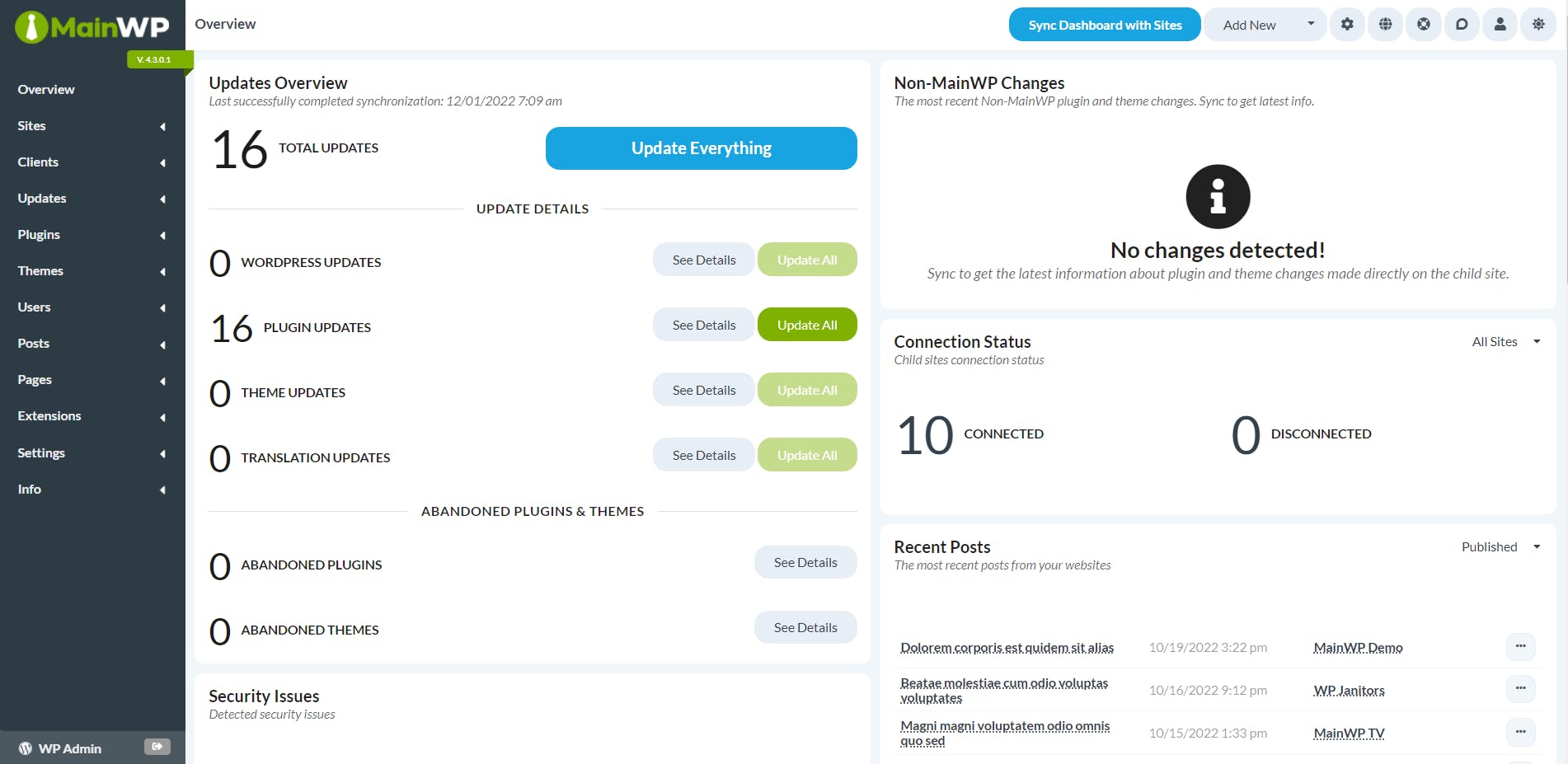Click the Update Everything button
1568x764 pixels.
click(x=702, y=148)
